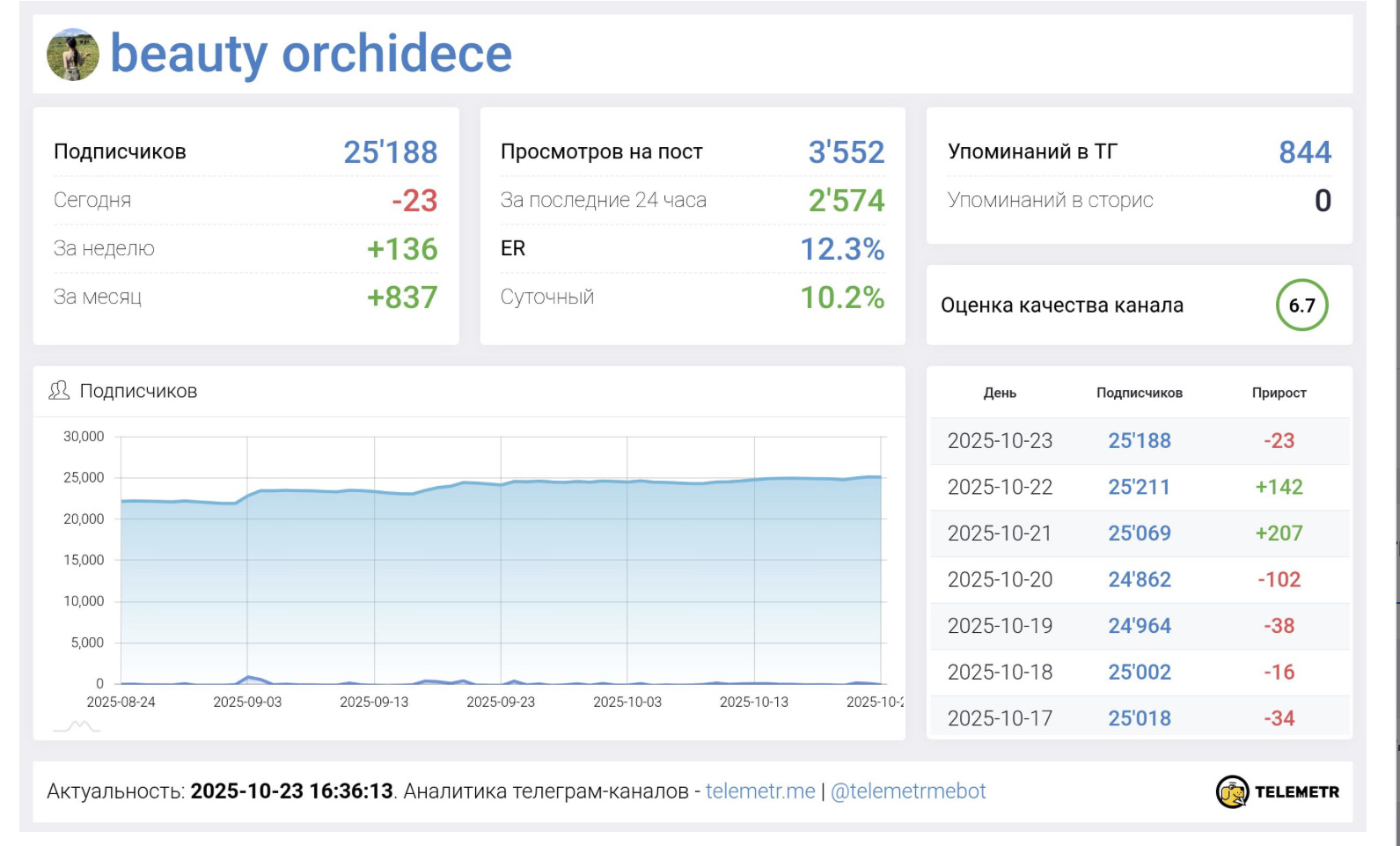Click the 12.3% ER value
Viewport: 1400px width, 846px height.
[x=841, y=249]
